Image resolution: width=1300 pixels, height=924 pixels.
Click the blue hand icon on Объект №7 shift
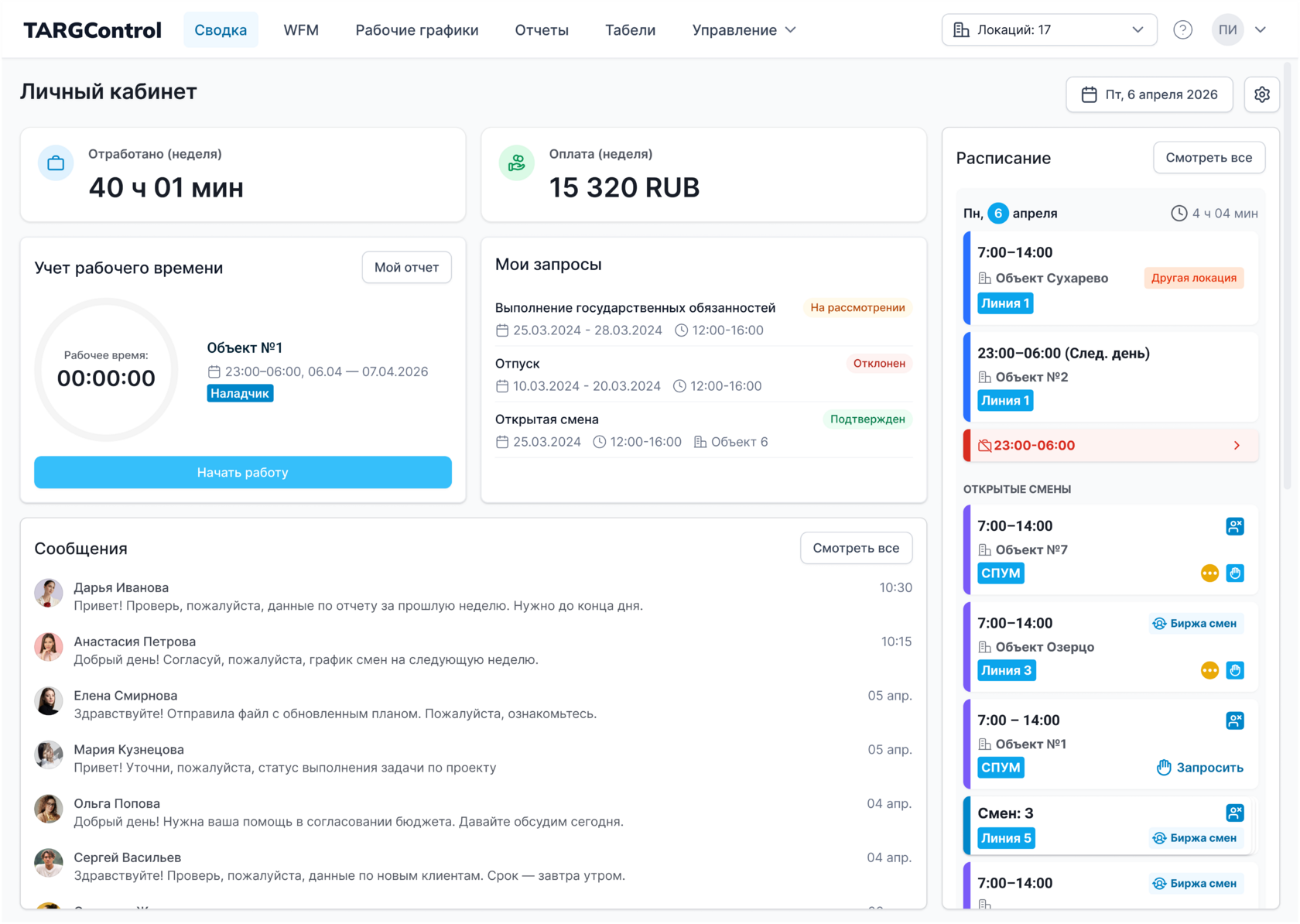tap(1235, 573)
